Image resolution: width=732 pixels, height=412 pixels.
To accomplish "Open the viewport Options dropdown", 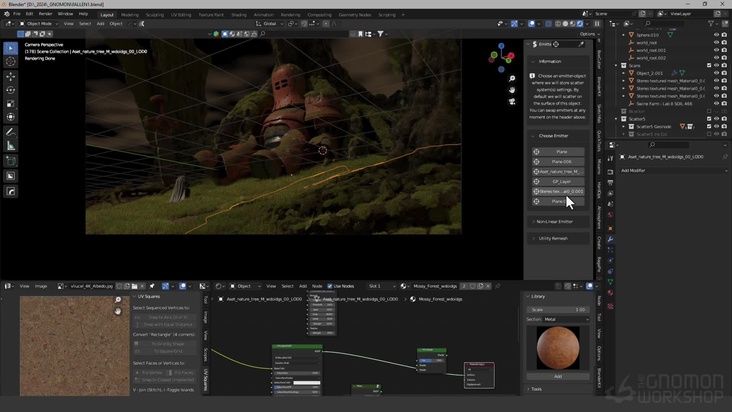I will tap(589, 34).
